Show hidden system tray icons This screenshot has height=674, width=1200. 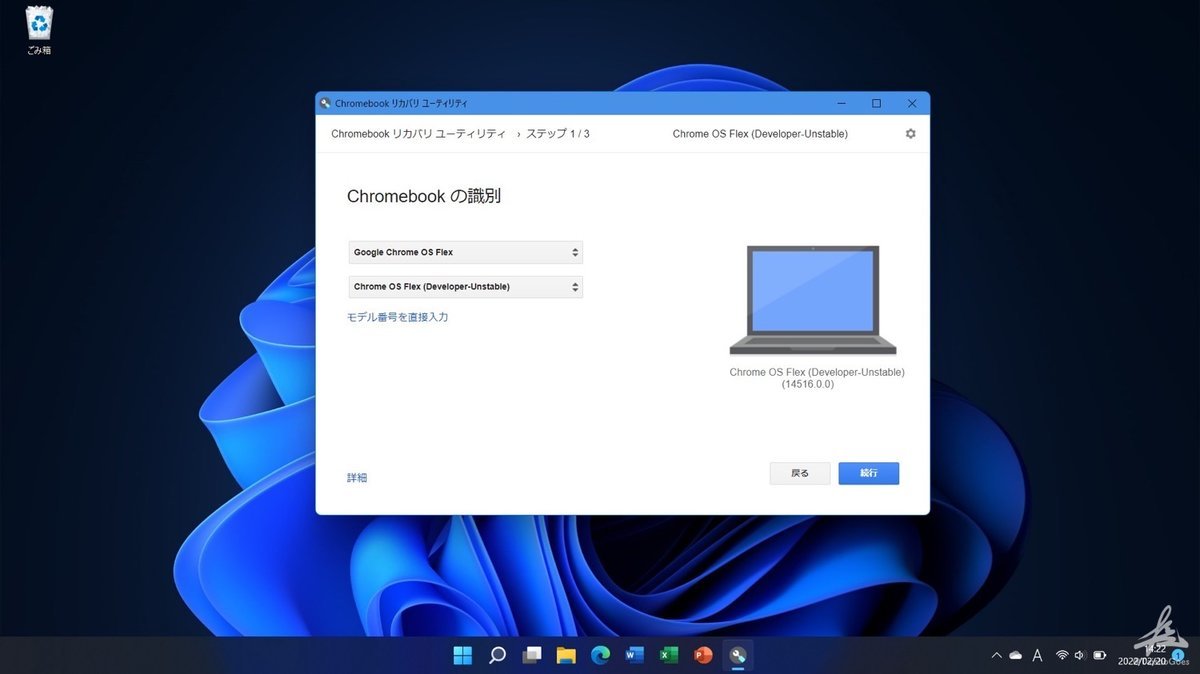click(996, 656)
